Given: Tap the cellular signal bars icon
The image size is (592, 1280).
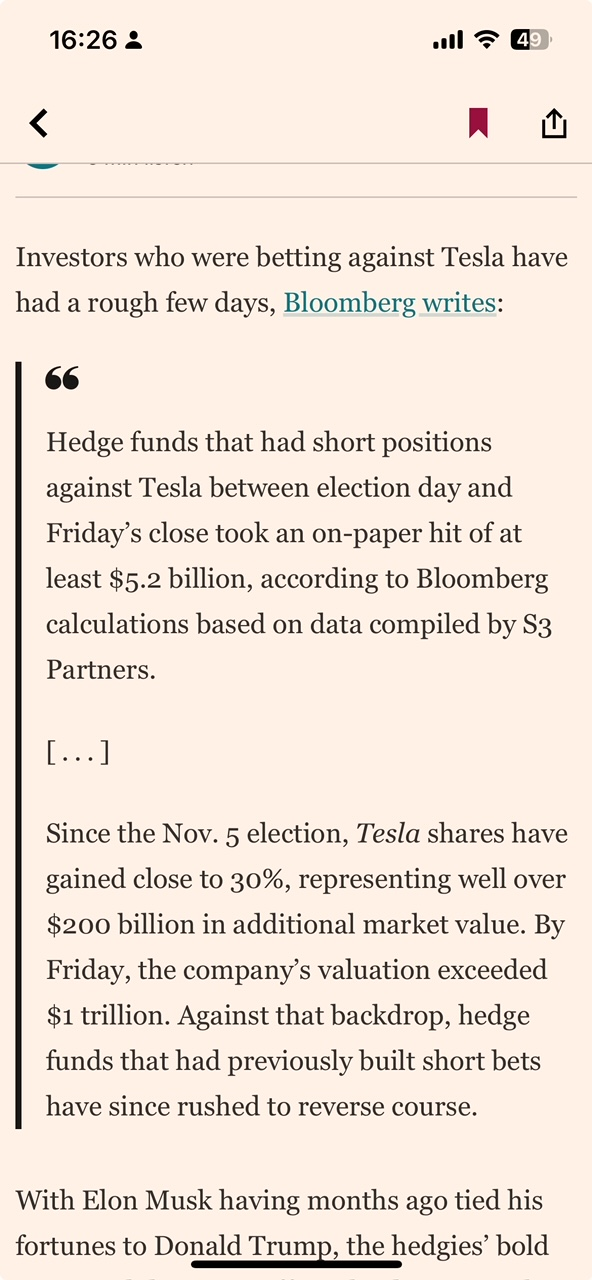Looking at the screenshot, I should click(447, 40).
